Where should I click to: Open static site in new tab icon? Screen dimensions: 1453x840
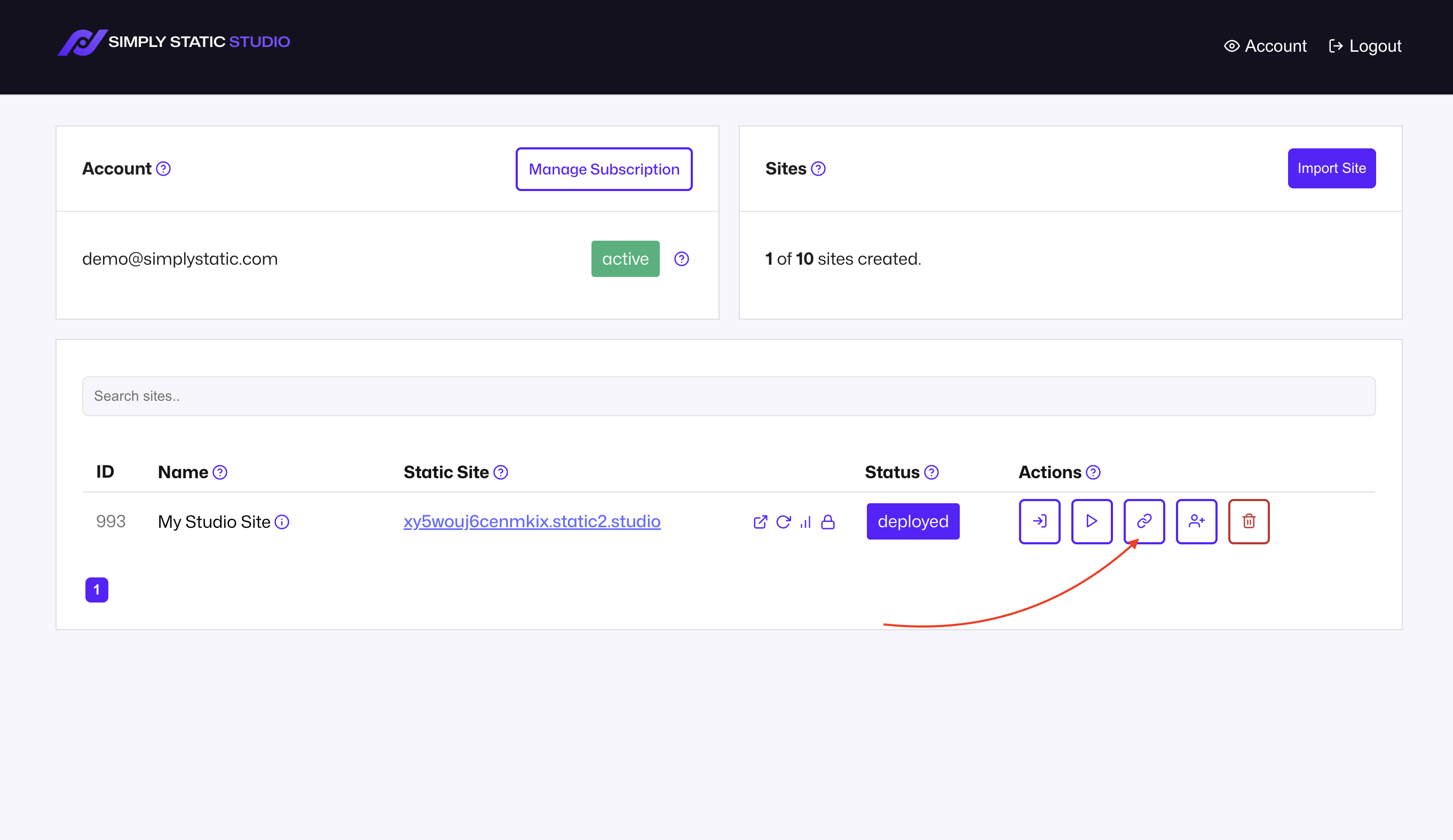pyautogui.click(x=760, y=522)
